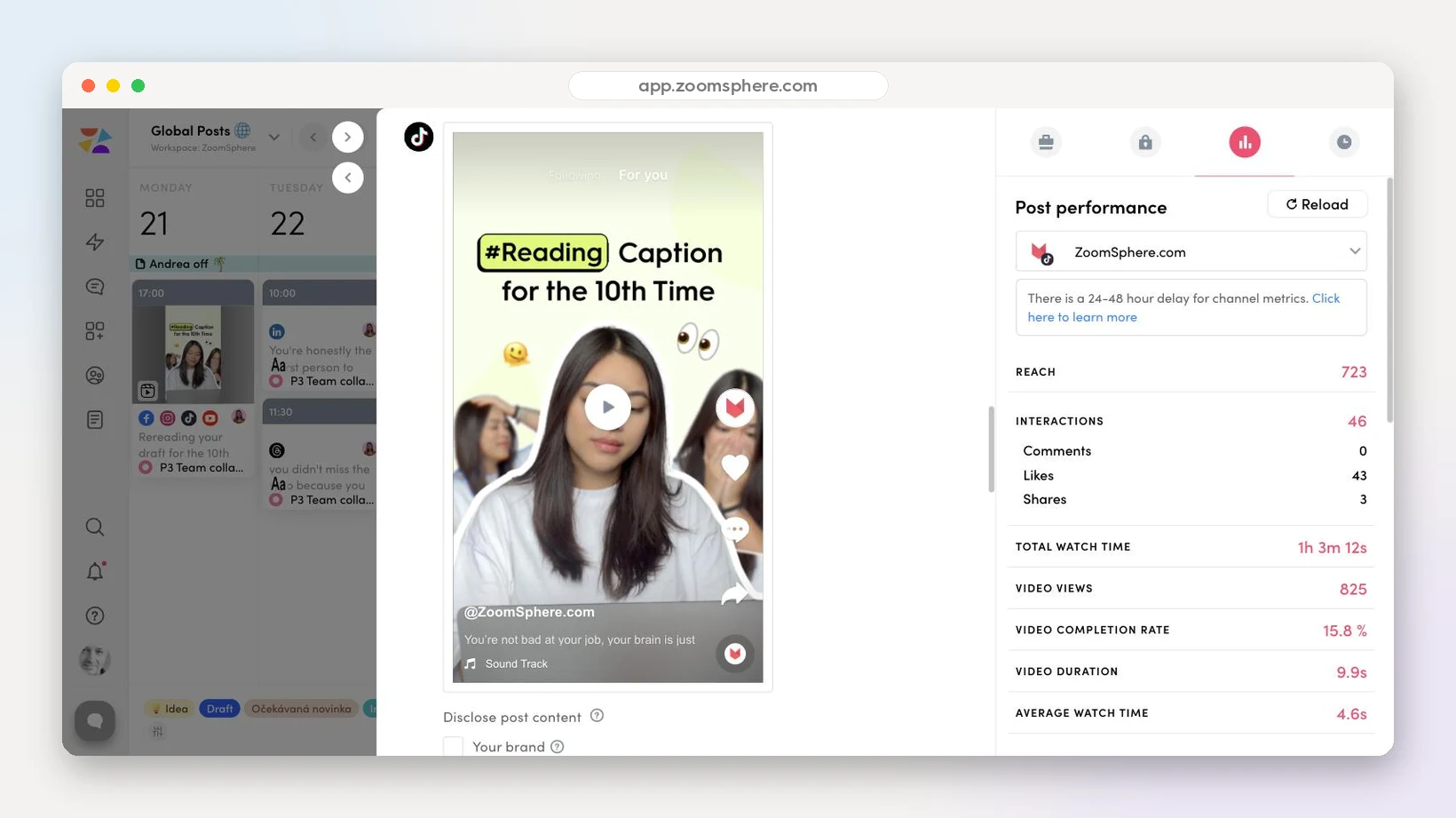The height and width of the screenshot is (818, 1456).
Task: Select the Idea label tag
Action: coord(169,709)
